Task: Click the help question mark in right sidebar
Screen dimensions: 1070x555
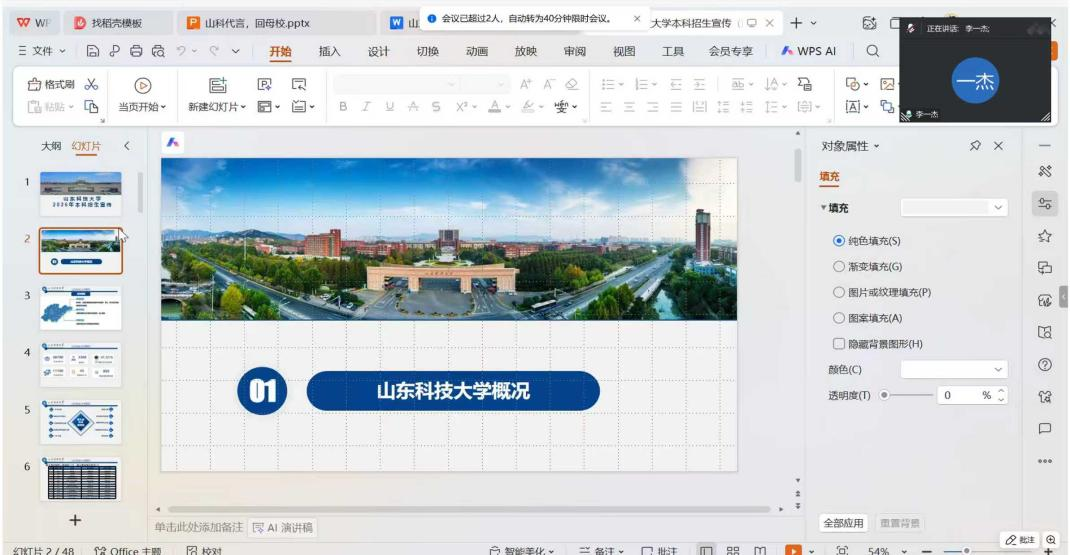Action: point(1045,365)
